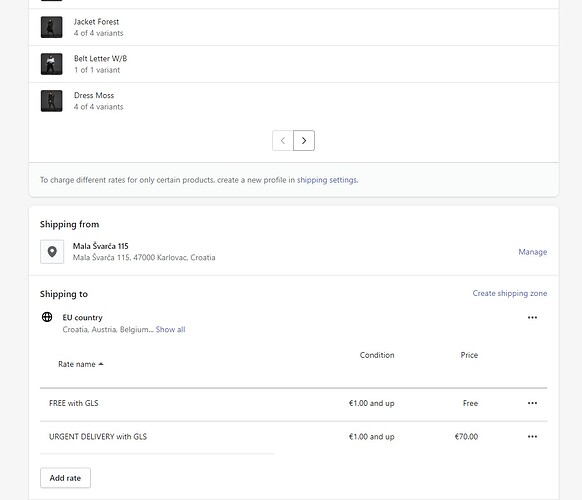Create a new shipping zone
The image size is (582, 500).
[x=510, y=293]
